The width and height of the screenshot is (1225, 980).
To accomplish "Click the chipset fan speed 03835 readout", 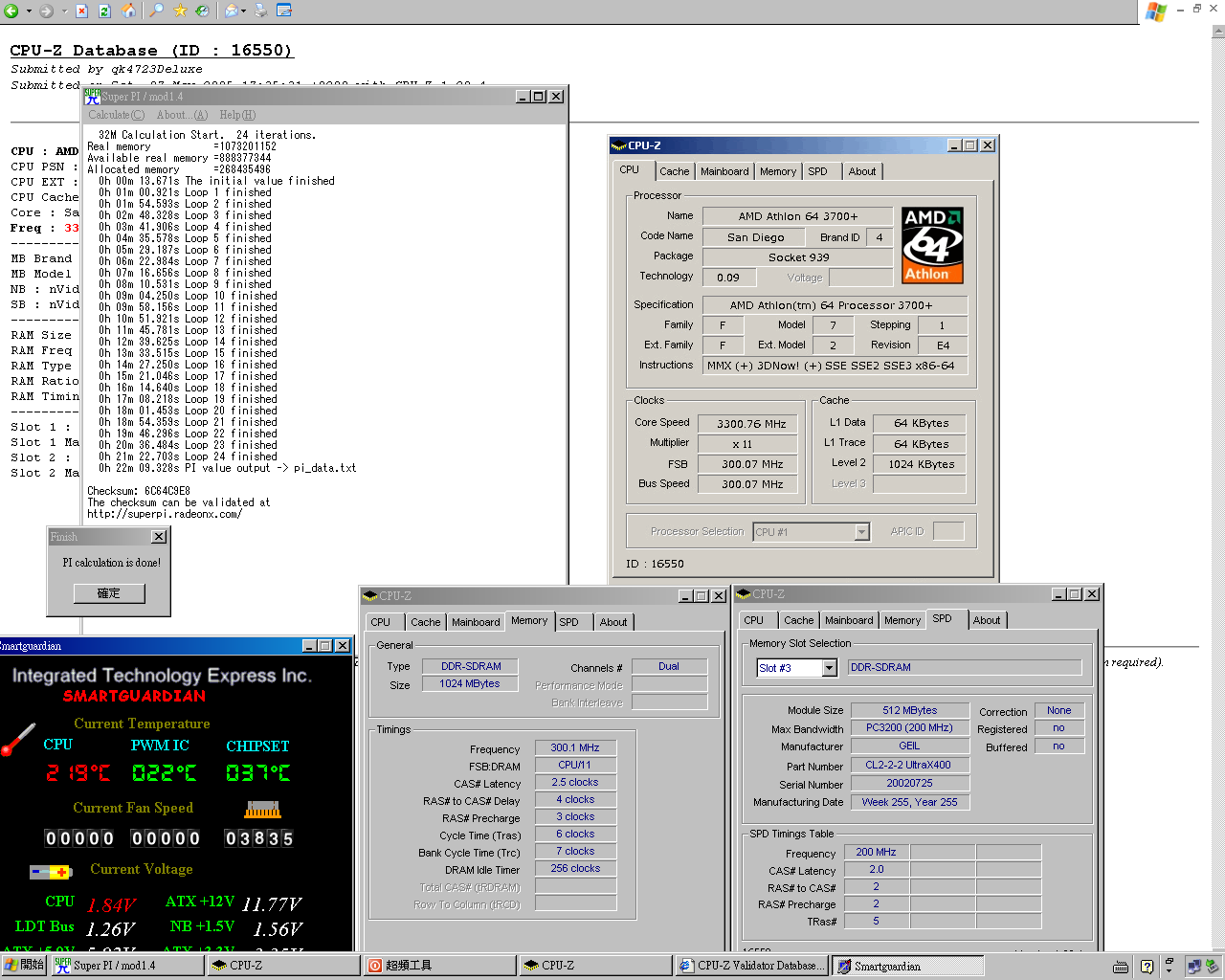I will [x=259, y=839].
